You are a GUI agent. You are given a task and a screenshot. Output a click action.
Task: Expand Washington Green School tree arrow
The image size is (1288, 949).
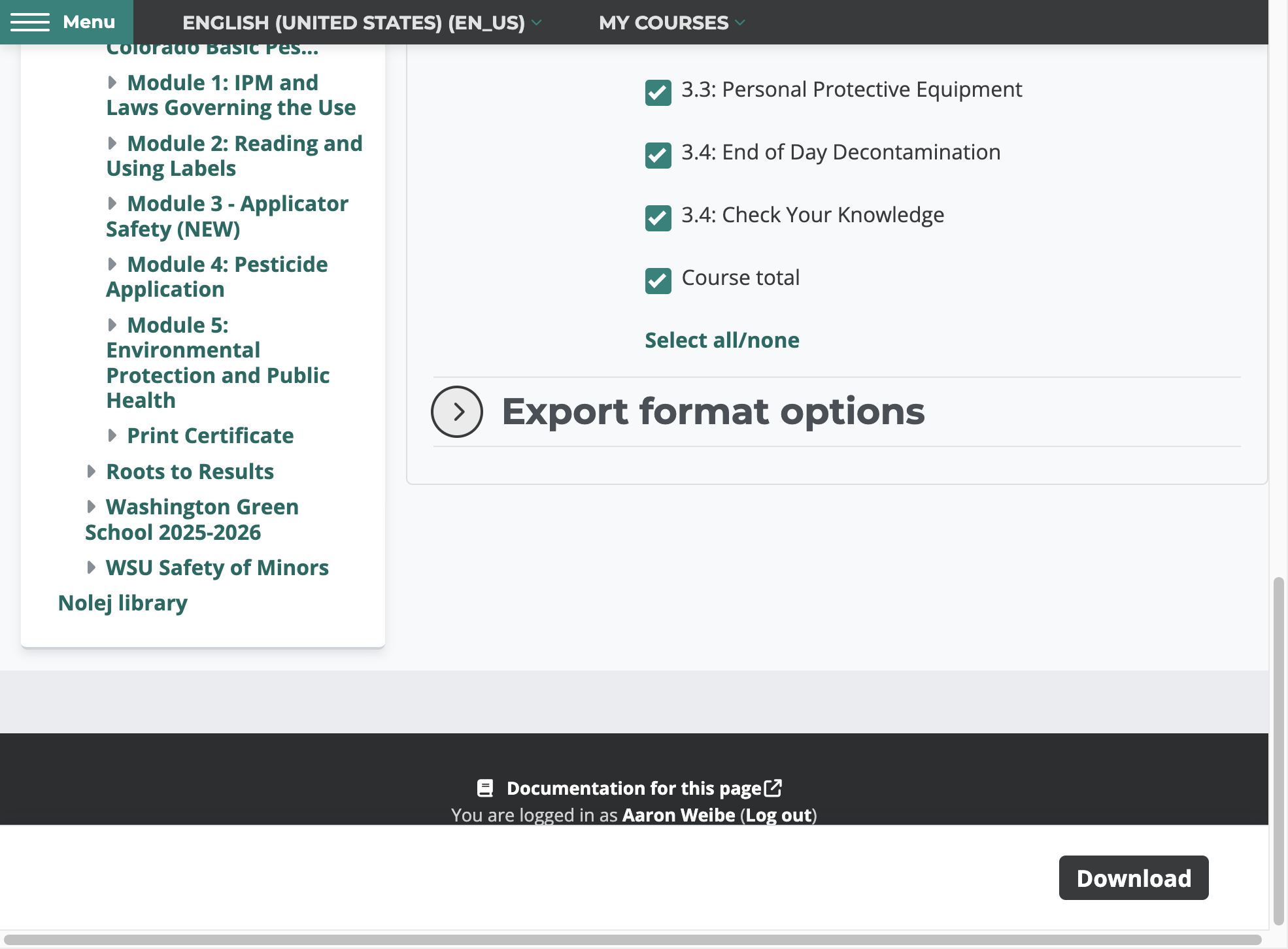92,507
